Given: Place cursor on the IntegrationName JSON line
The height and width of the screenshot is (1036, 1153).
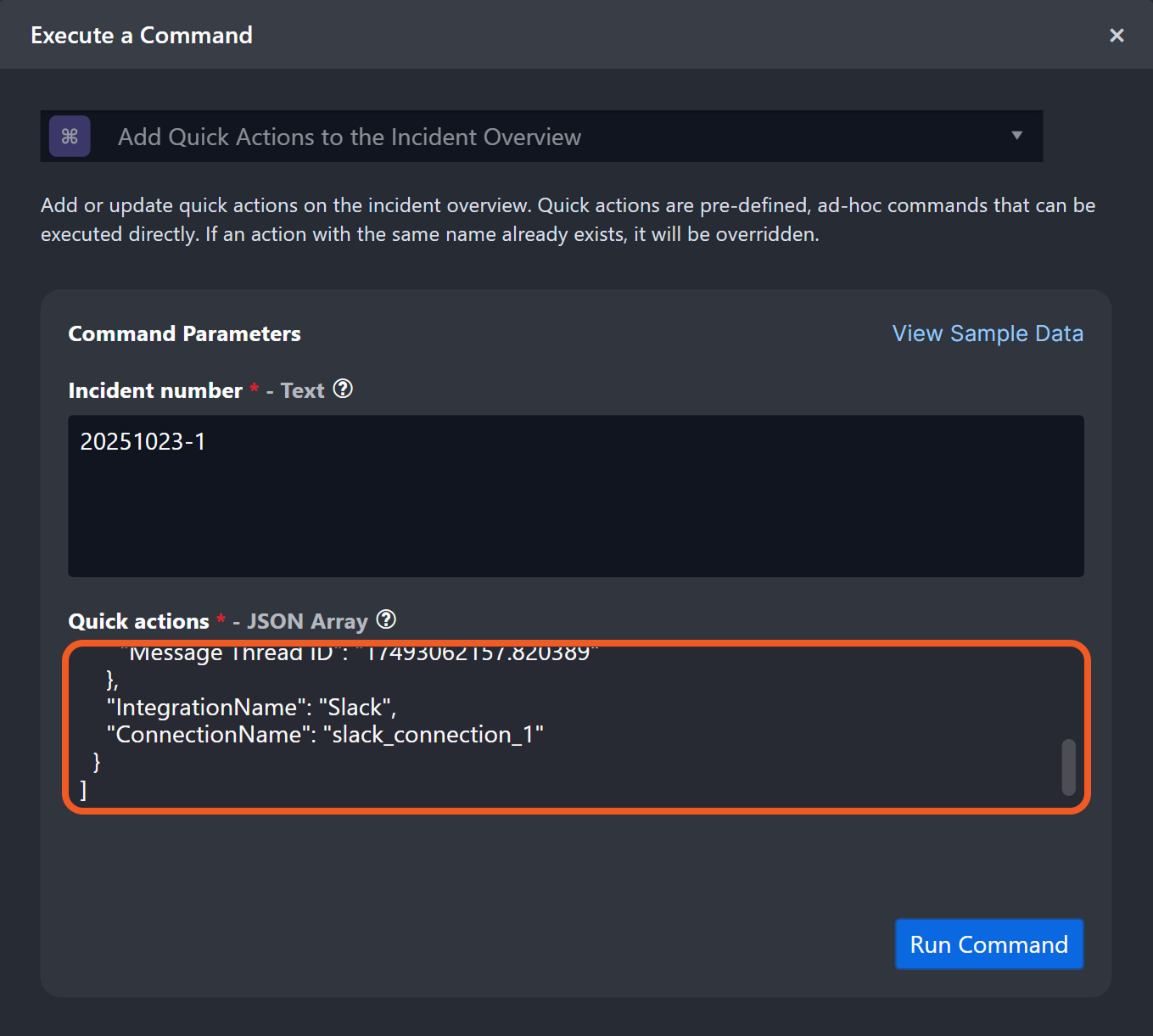Looking at the screenshot, I should 251,708.
